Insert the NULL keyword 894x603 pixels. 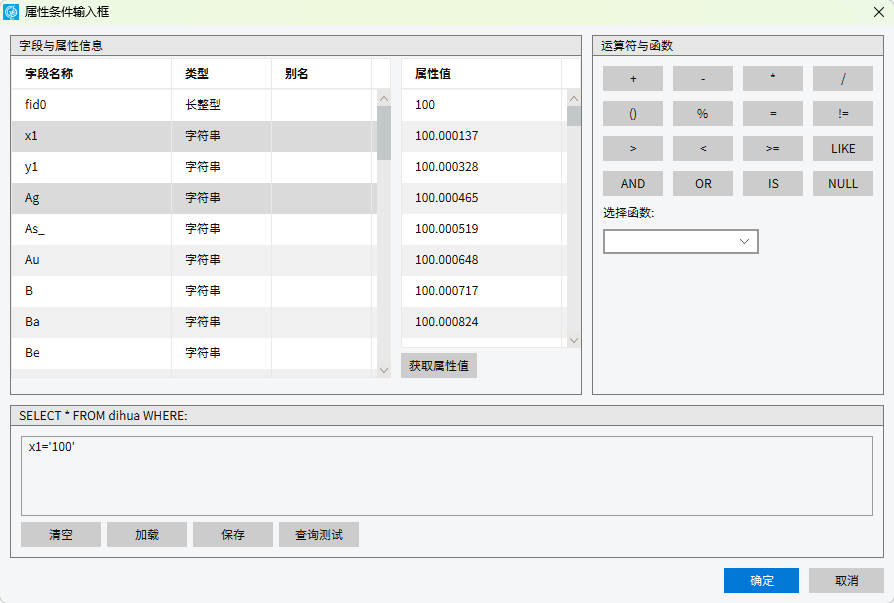point(843,183)
